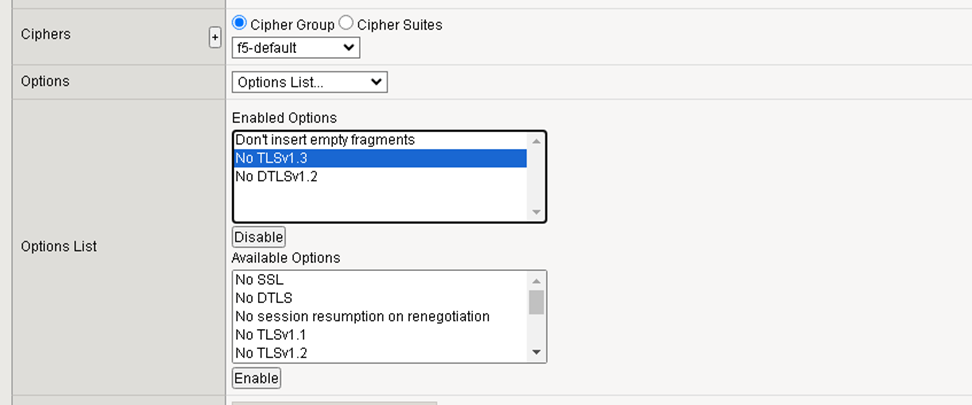Select "No TLSv1.1" in Available Options

point(271,334)
